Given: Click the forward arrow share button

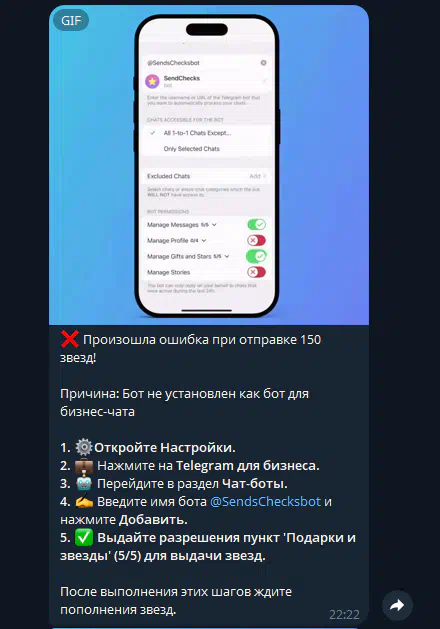Looking at the screenshot, I should [x=397, y=605].
